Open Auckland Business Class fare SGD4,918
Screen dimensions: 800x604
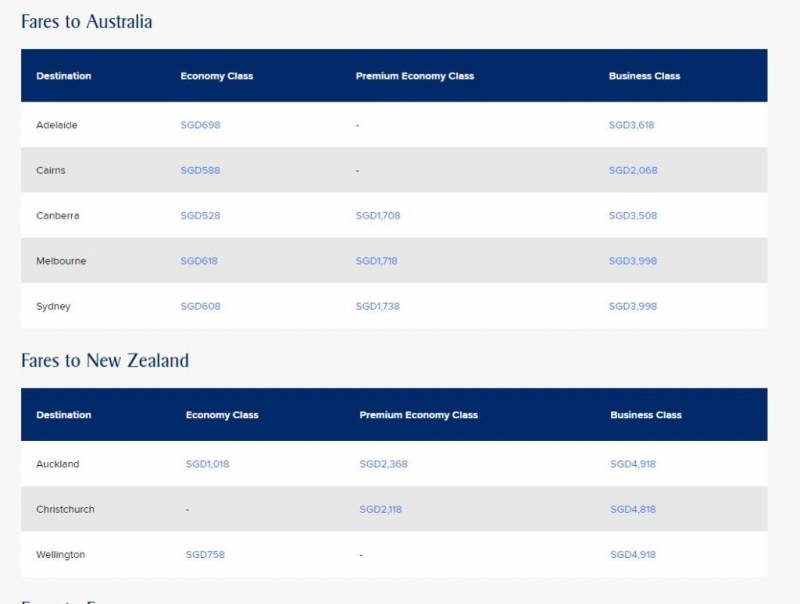coord(633,464)
